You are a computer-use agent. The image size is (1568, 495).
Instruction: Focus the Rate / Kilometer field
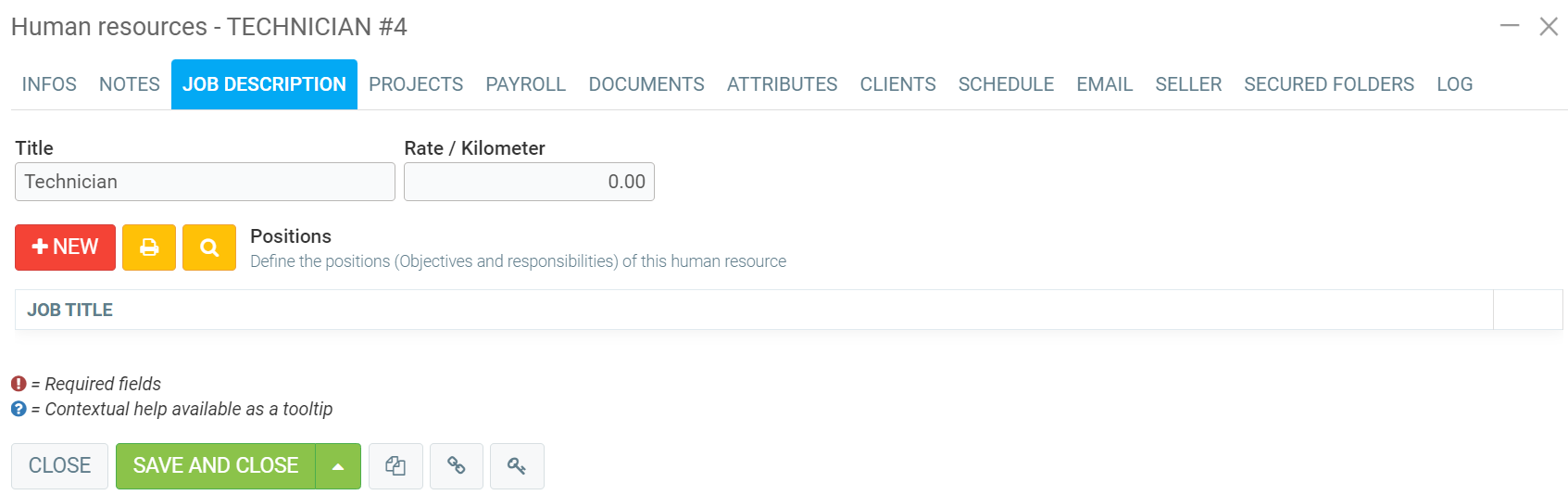click(529, 182)
